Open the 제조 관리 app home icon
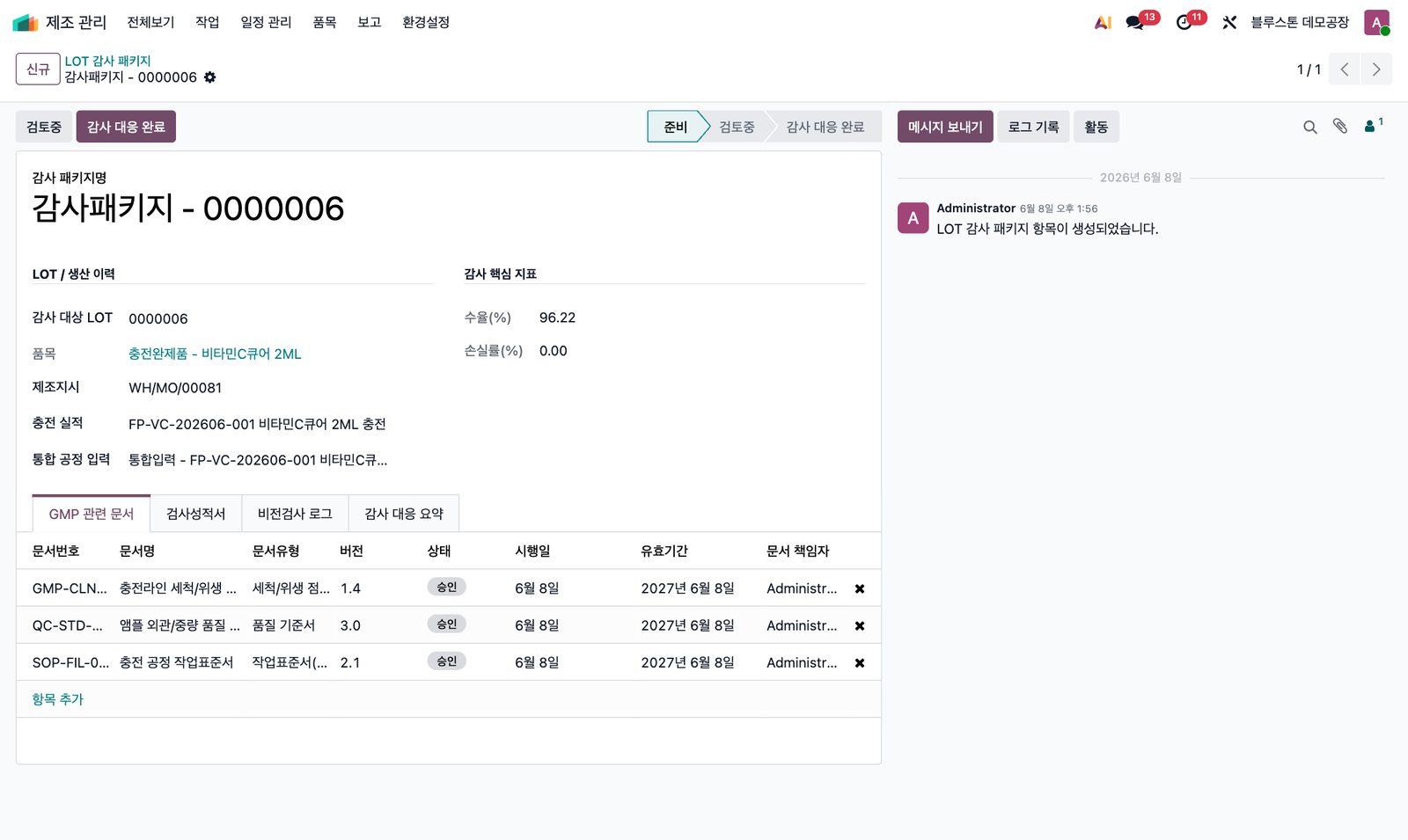This screenshot has width=1408, height=840. tap(26, 22)
